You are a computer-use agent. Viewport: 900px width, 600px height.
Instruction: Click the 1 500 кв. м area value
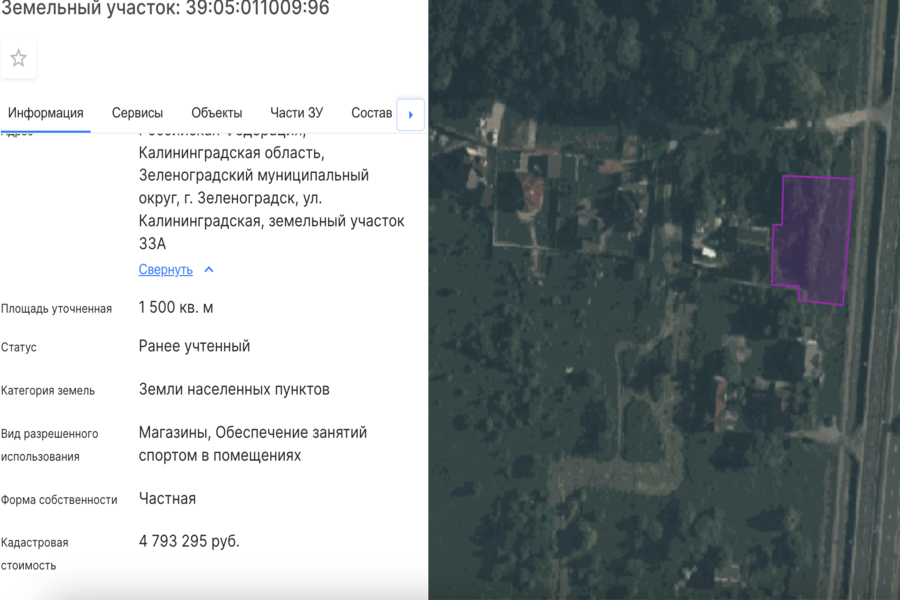[x=176, y=308]
